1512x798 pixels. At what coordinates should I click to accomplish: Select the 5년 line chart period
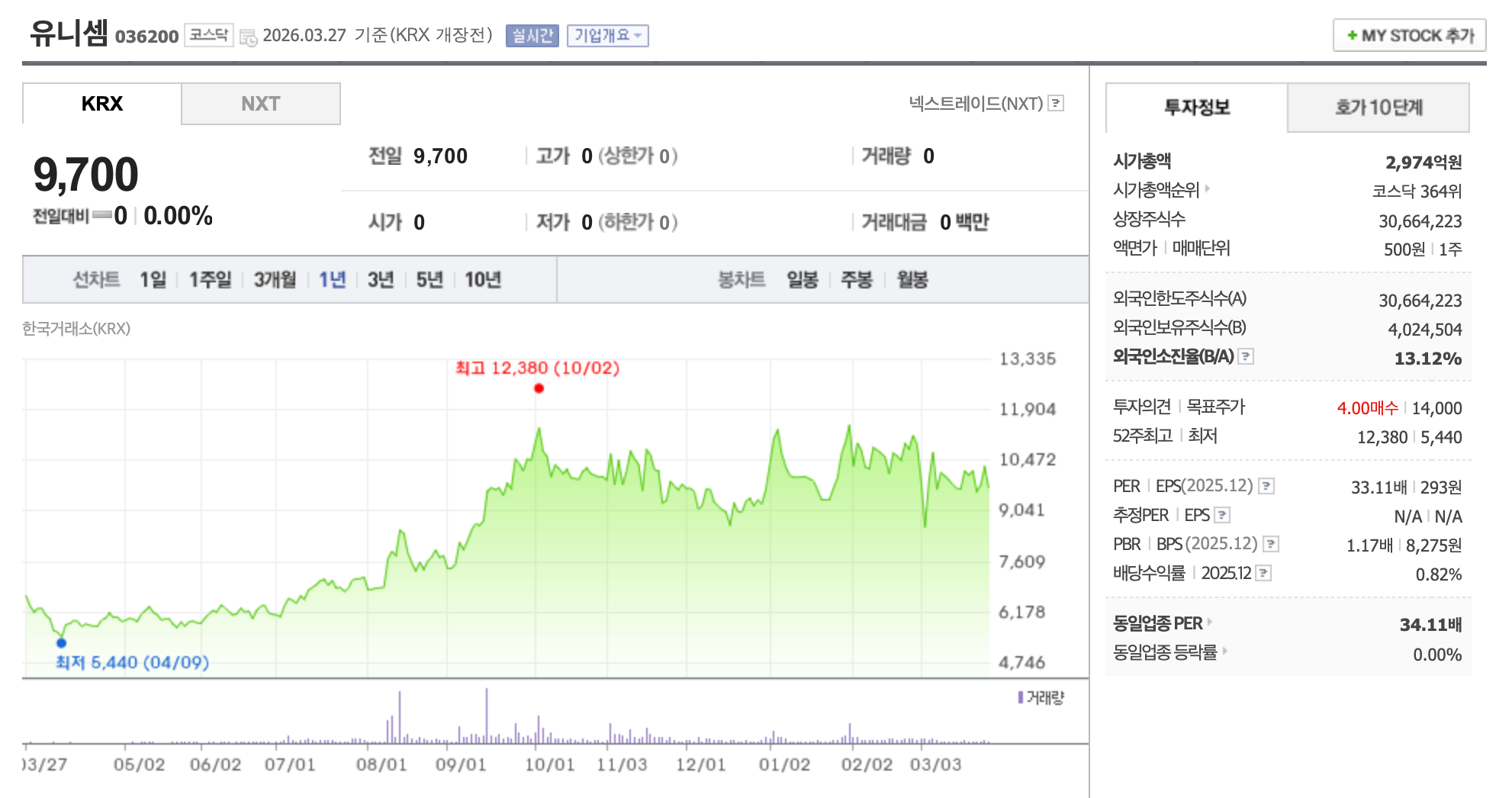(429, 280)
